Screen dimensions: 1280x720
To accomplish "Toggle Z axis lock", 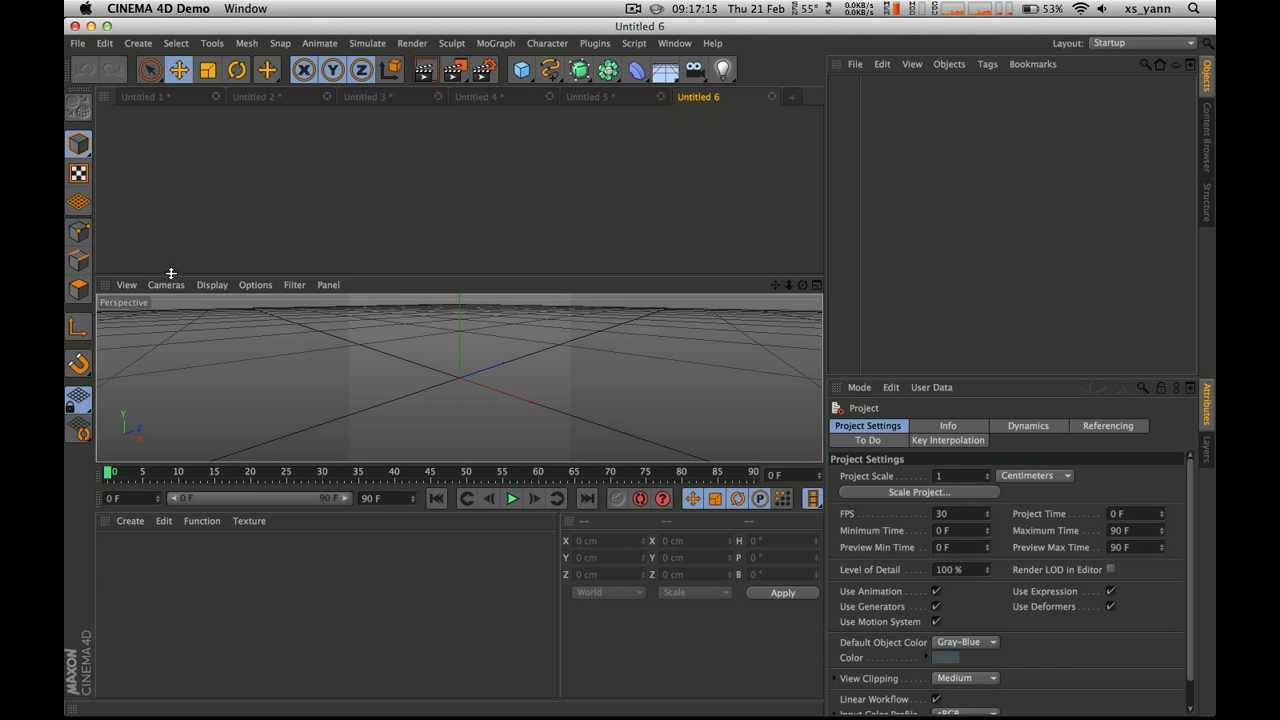I will (x=362, y=70).
